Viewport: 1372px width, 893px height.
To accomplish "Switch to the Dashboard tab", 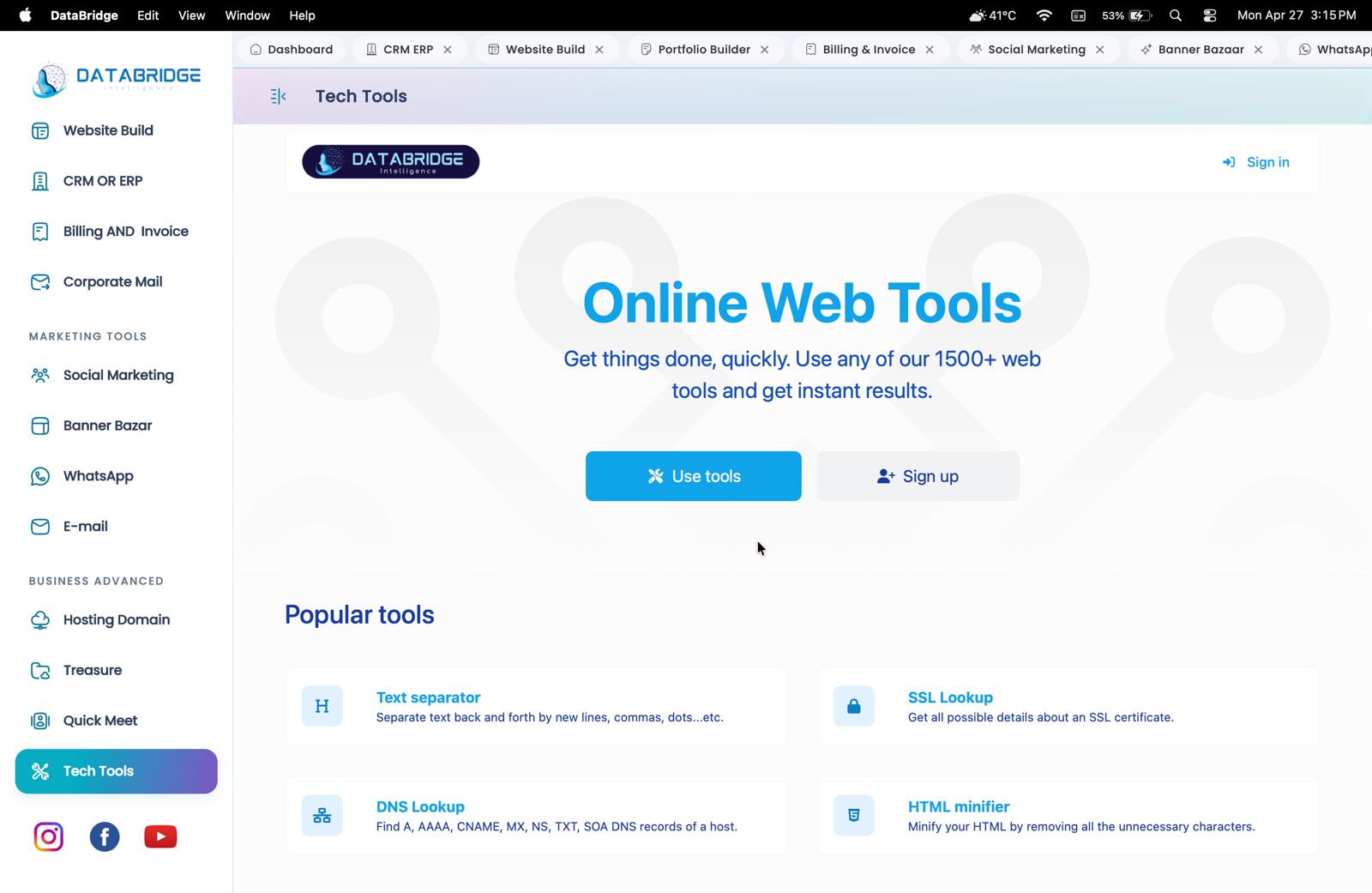I will 292,50.
